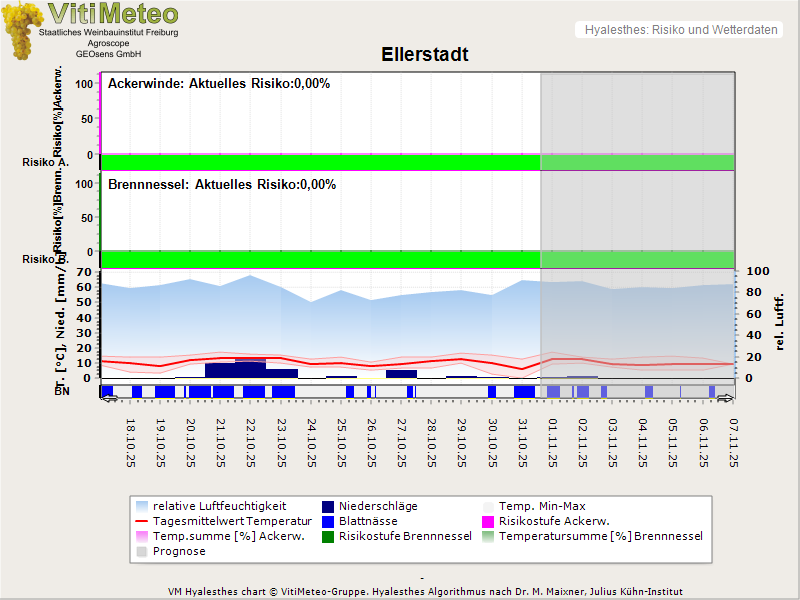Image resolution: width=800 pixels, height=600 pixels.
Task: Click the Risikostufe Brennnessel green swatch
Action: click(x=327, y=536)
